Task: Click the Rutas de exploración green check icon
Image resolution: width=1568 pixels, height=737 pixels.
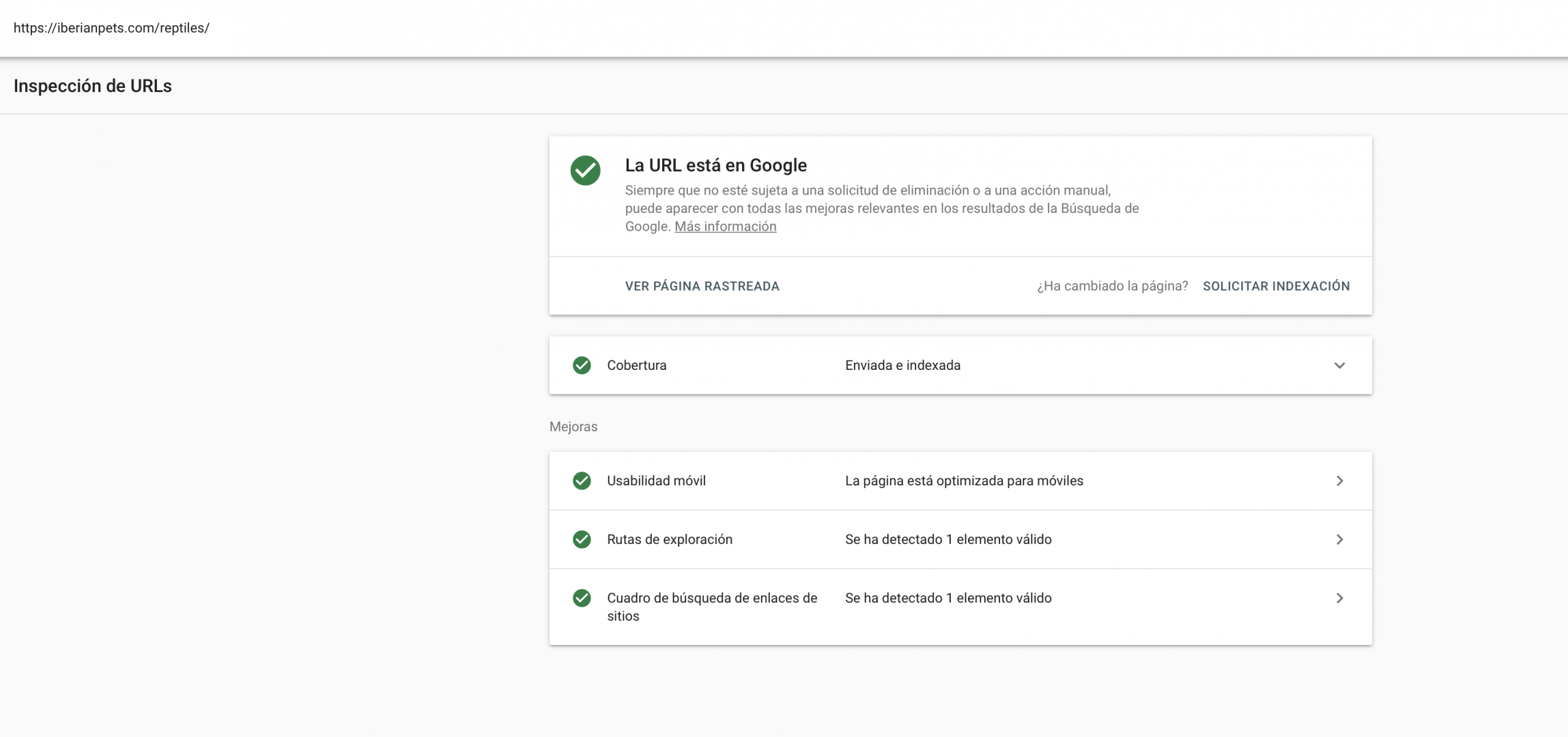Action: 582,540
